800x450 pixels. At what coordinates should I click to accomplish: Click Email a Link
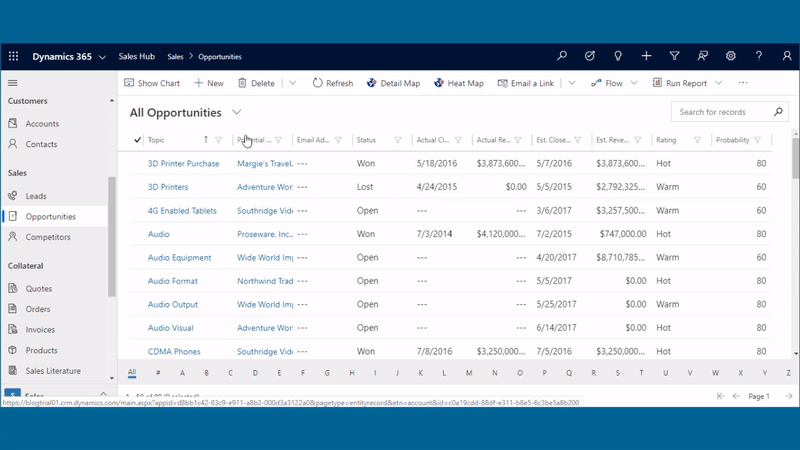pyautogui.click(x=526, y=83)
